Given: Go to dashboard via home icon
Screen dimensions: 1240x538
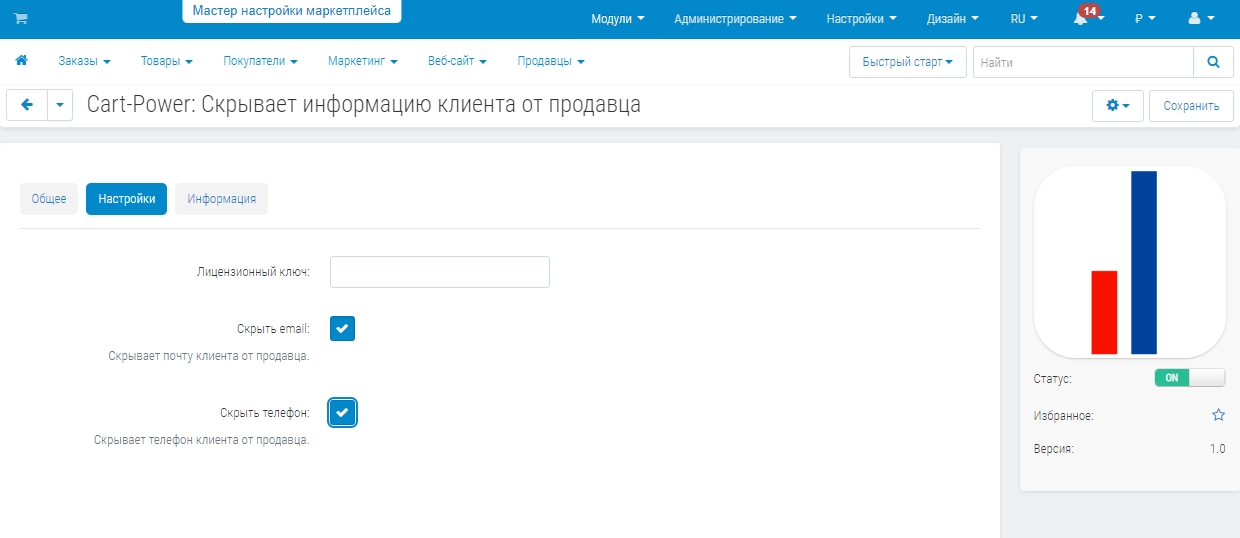Looking at the screenshot, I should 21,61.
